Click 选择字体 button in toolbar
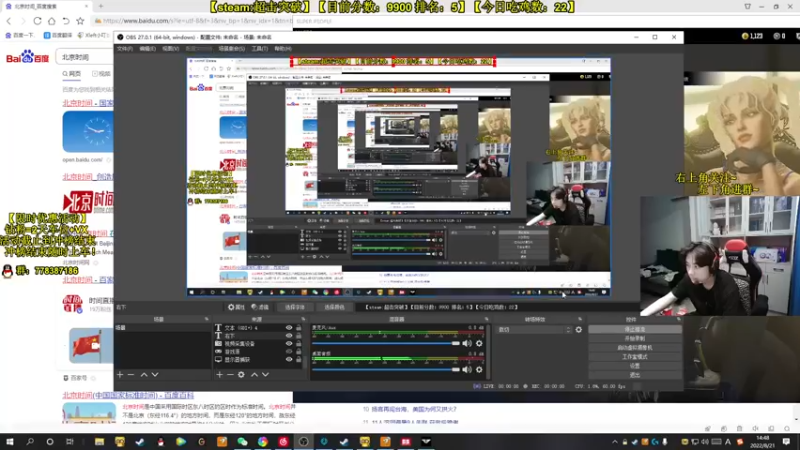The width and height of the screenshot is (800, 450). coord(294,307)
